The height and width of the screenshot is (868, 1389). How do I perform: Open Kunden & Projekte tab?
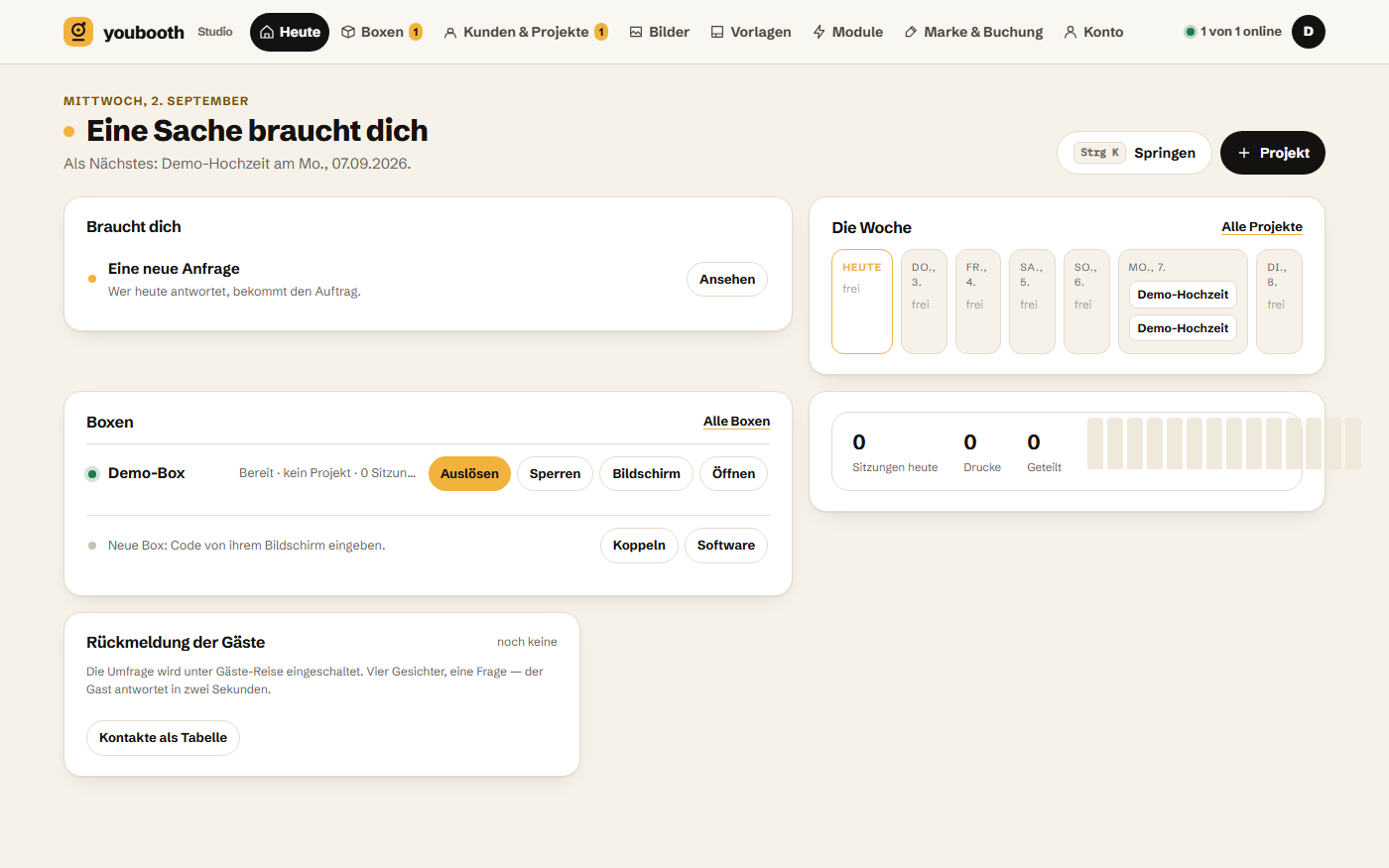pos(526,32)
